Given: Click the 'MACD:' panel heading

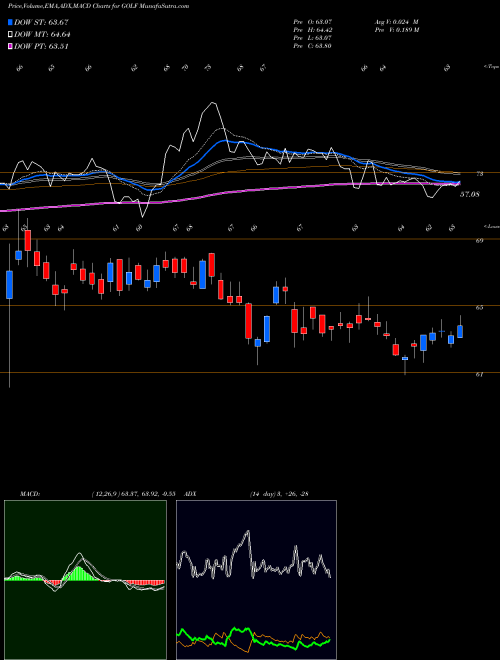Looking at the screenshot, I should click(29, 494).
